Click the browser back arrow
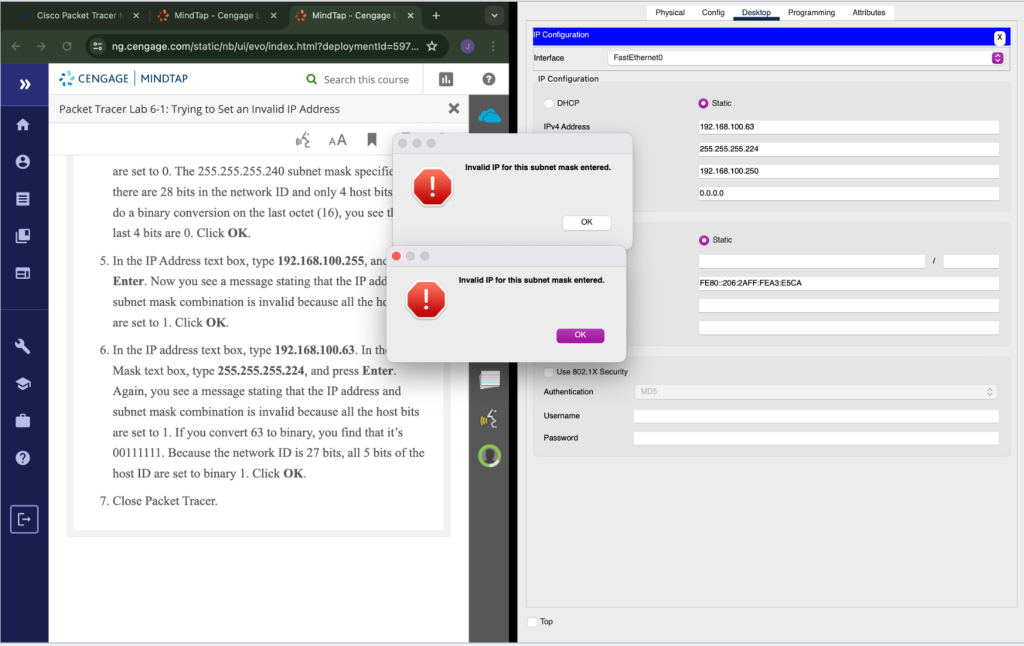Viewport: 1024px width, 646px height. 16,46
